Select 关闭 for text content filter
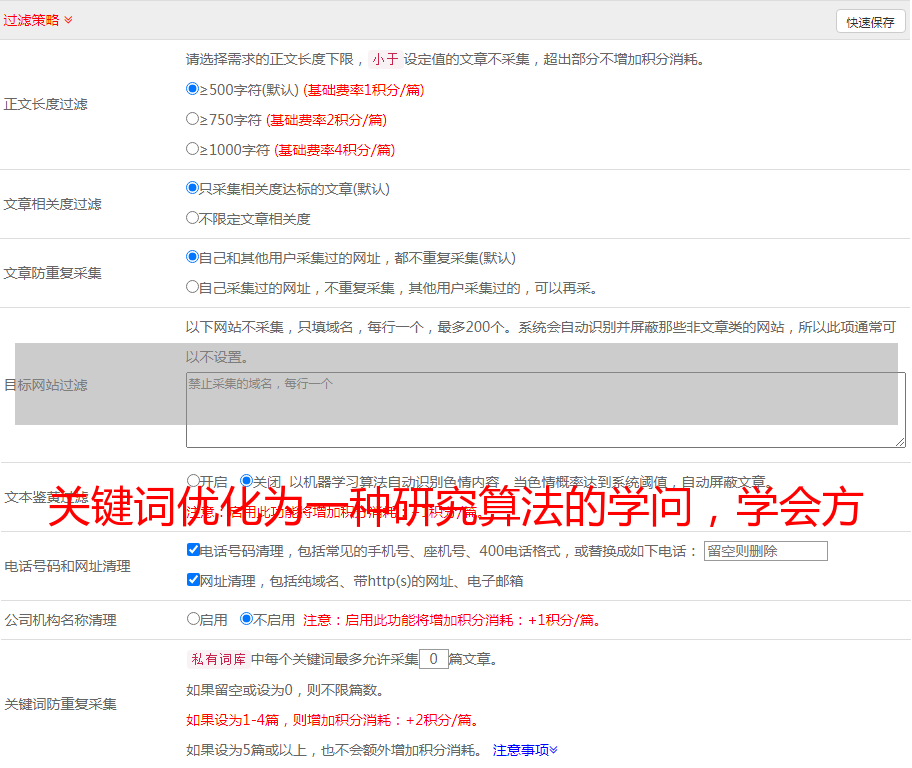912x768 pixels. (246, 481)
